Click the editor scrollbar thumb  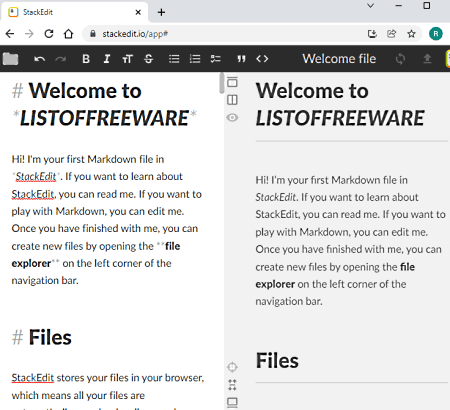pos(222,83)
